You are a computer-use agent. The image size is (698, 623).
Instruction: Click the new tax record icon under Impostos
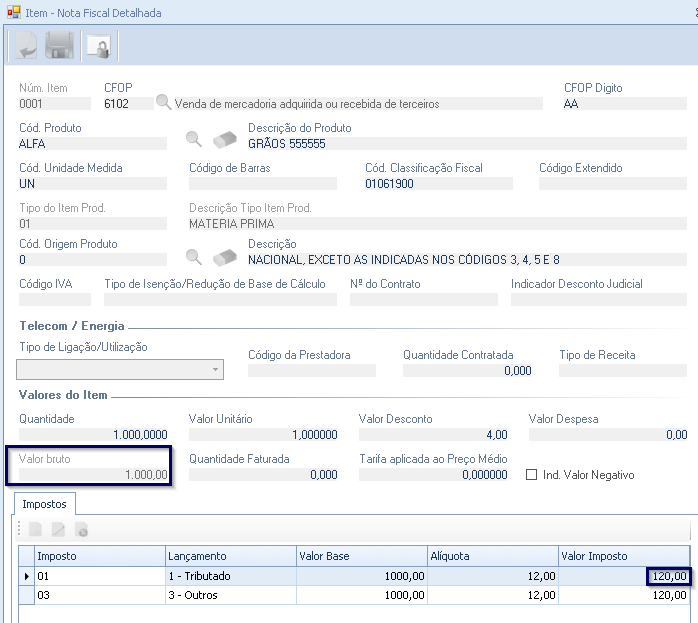[36, 530]
